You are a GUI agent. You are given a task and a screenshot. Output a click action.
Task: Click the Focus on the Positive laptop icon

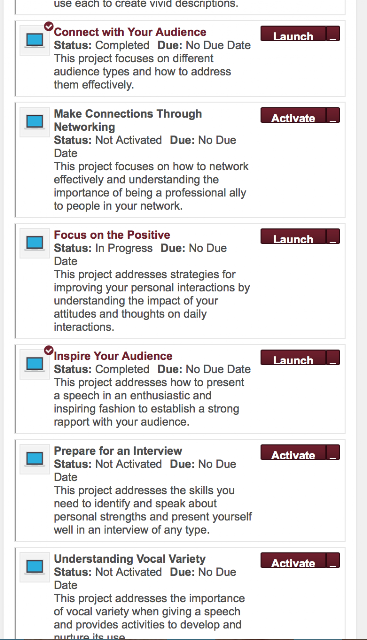tap(34, 243)
